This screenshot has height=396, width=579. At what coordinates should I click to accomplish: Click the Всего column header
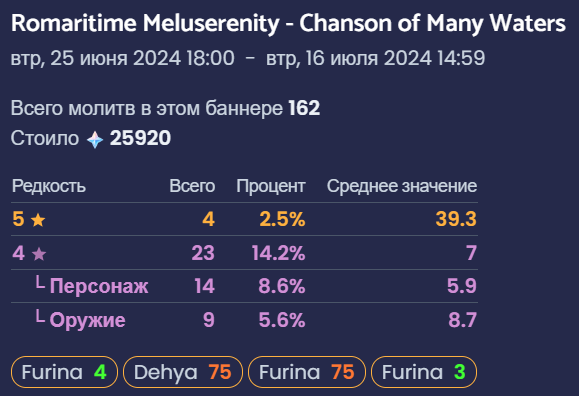[x=192, y=186]
